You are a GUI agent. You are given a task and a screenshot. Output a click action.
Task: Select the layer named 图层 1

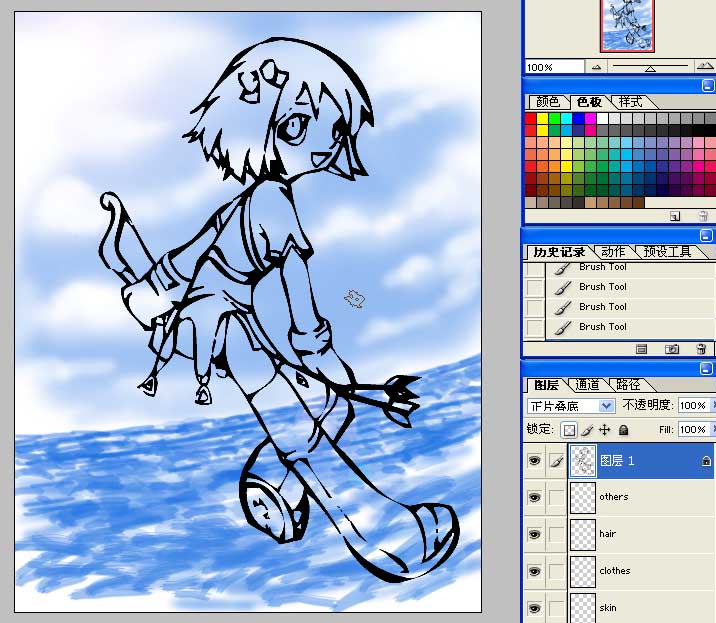click(617, 460)
